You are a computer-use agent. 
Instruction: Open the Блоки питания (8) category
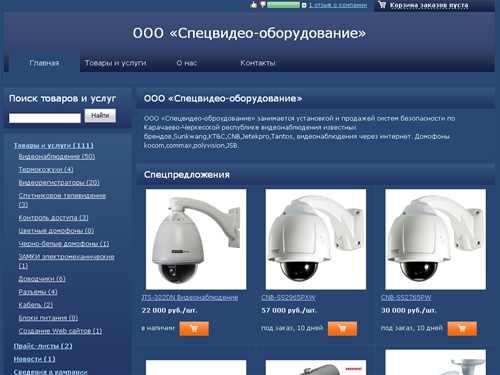pos(48,318)
